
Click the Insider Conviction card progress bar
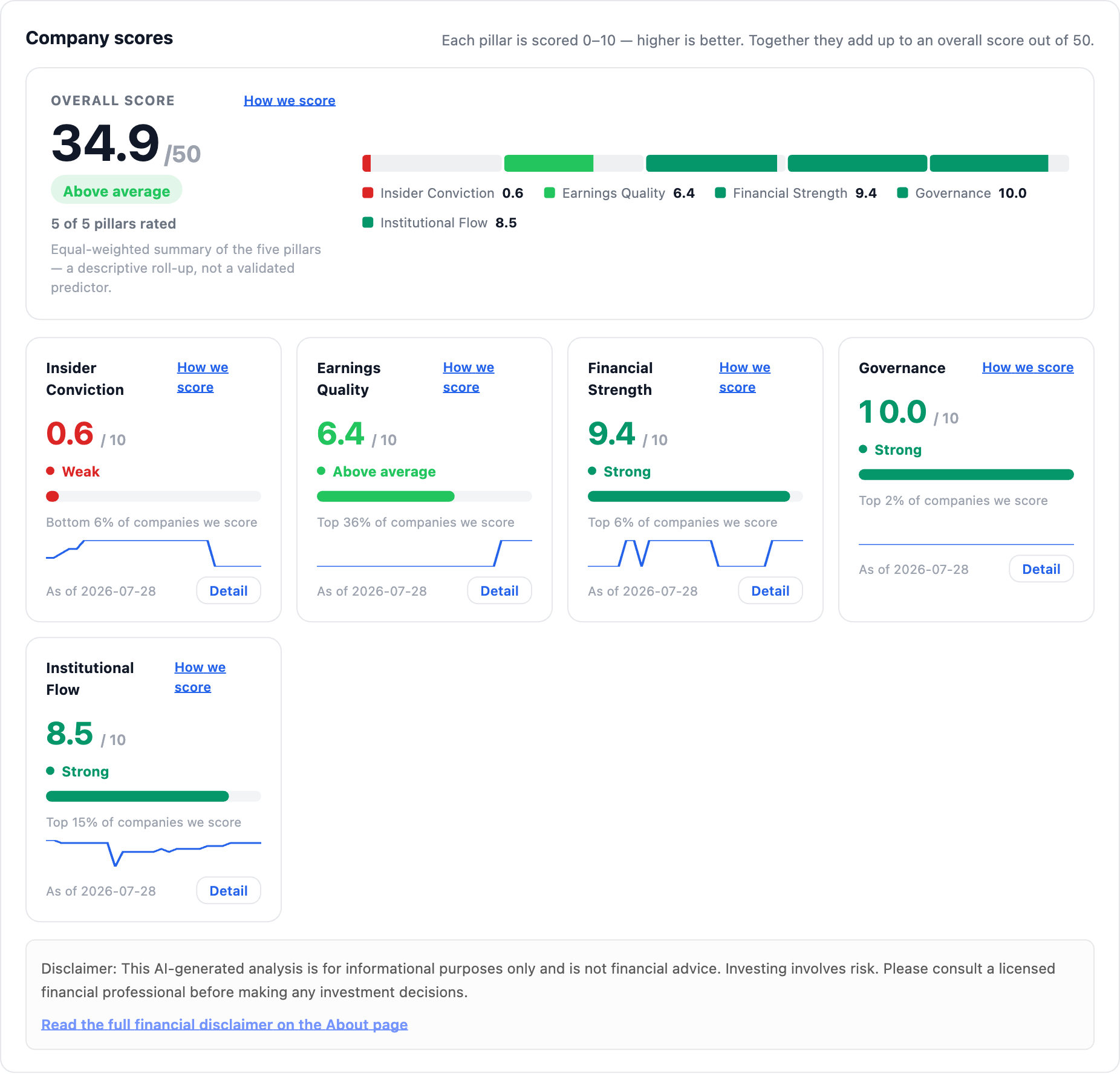click(x=154, y=496)
